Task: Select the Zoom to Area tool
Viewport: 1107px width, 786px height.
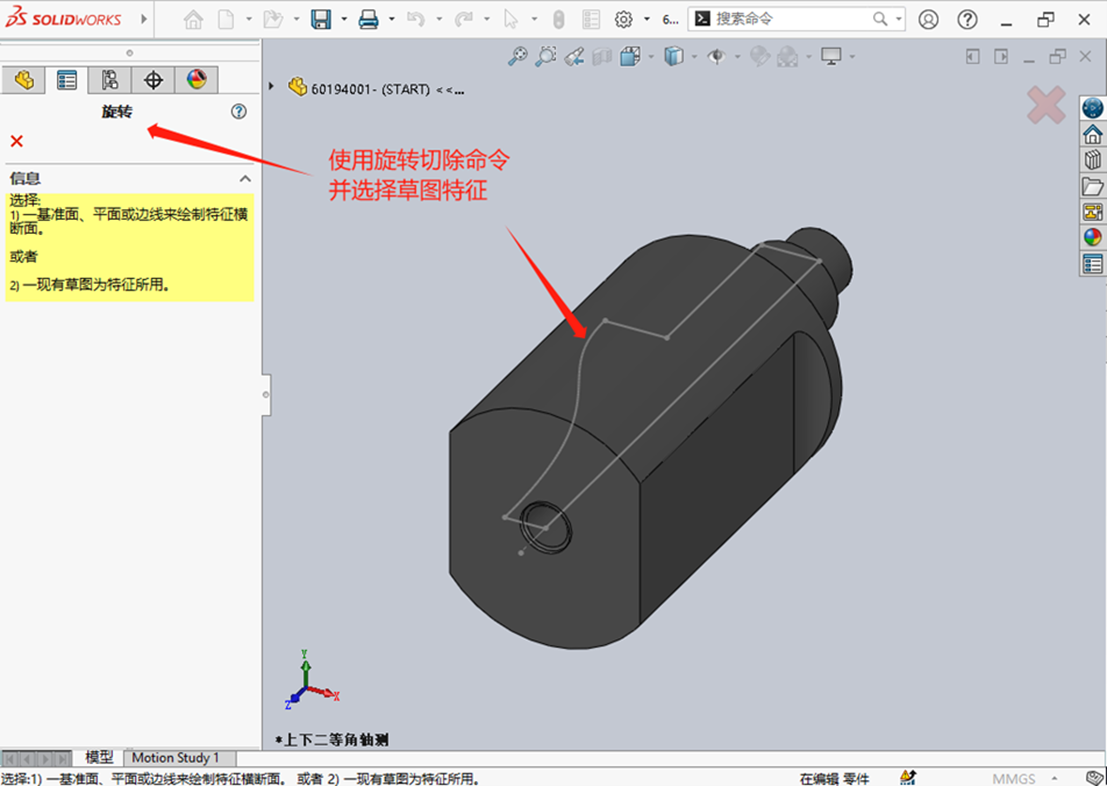Action: [546, 57]
